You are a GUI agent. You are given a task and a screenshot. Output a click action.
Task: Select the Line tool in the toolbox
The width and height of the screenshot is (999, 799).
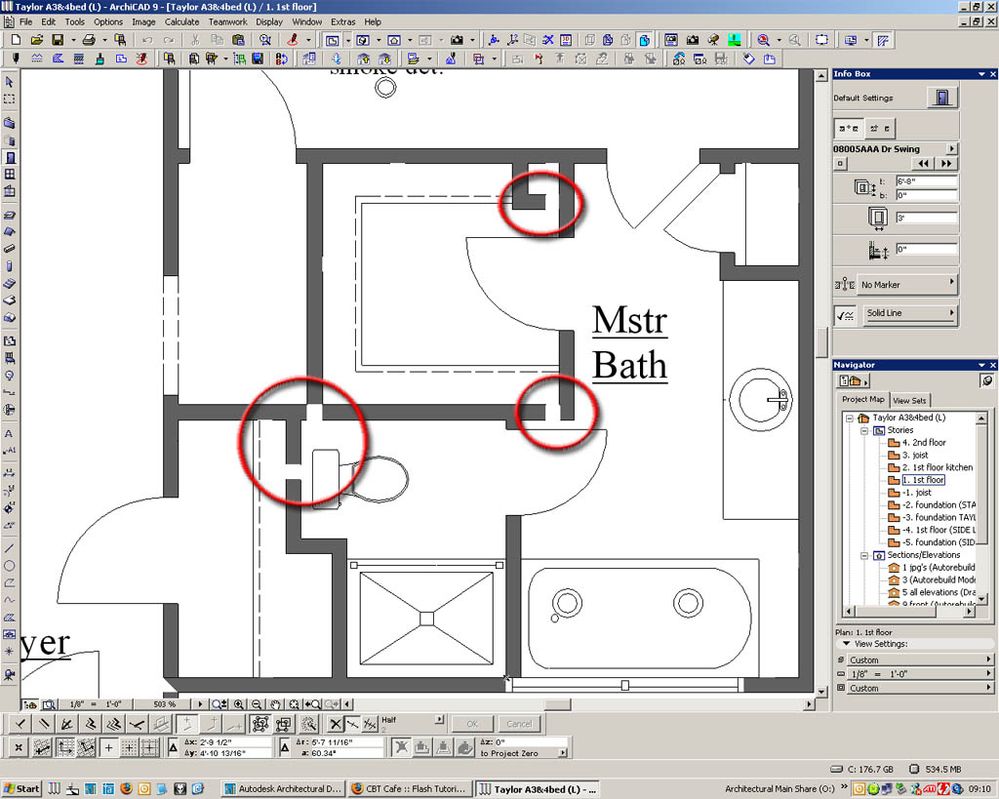click(x=9, y=548)
